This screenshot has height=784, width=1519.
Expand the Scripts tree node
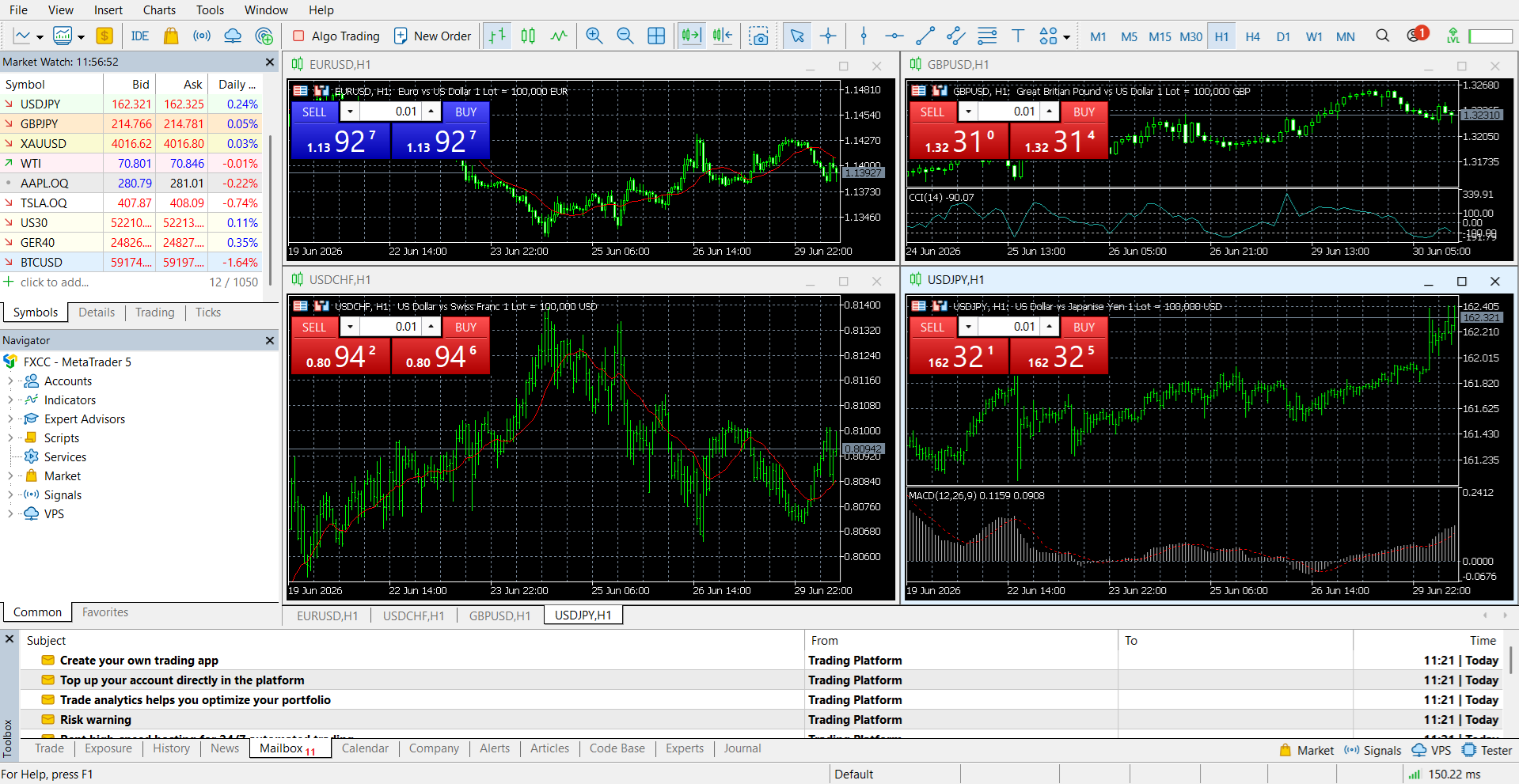pos(10,438)
